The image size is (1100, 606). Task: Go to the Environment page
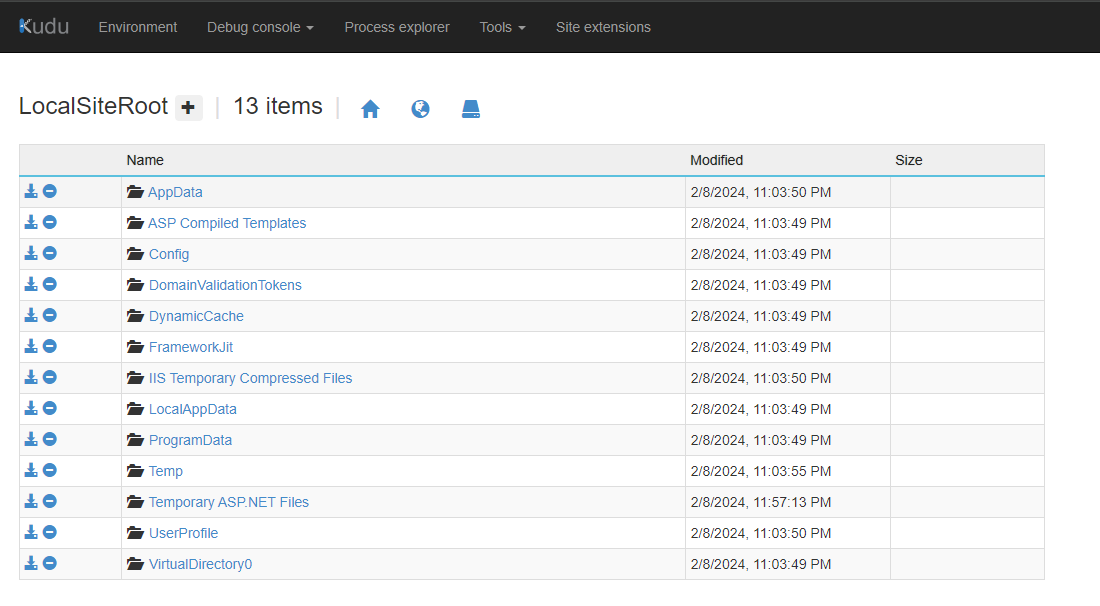(x=138, y=27)
